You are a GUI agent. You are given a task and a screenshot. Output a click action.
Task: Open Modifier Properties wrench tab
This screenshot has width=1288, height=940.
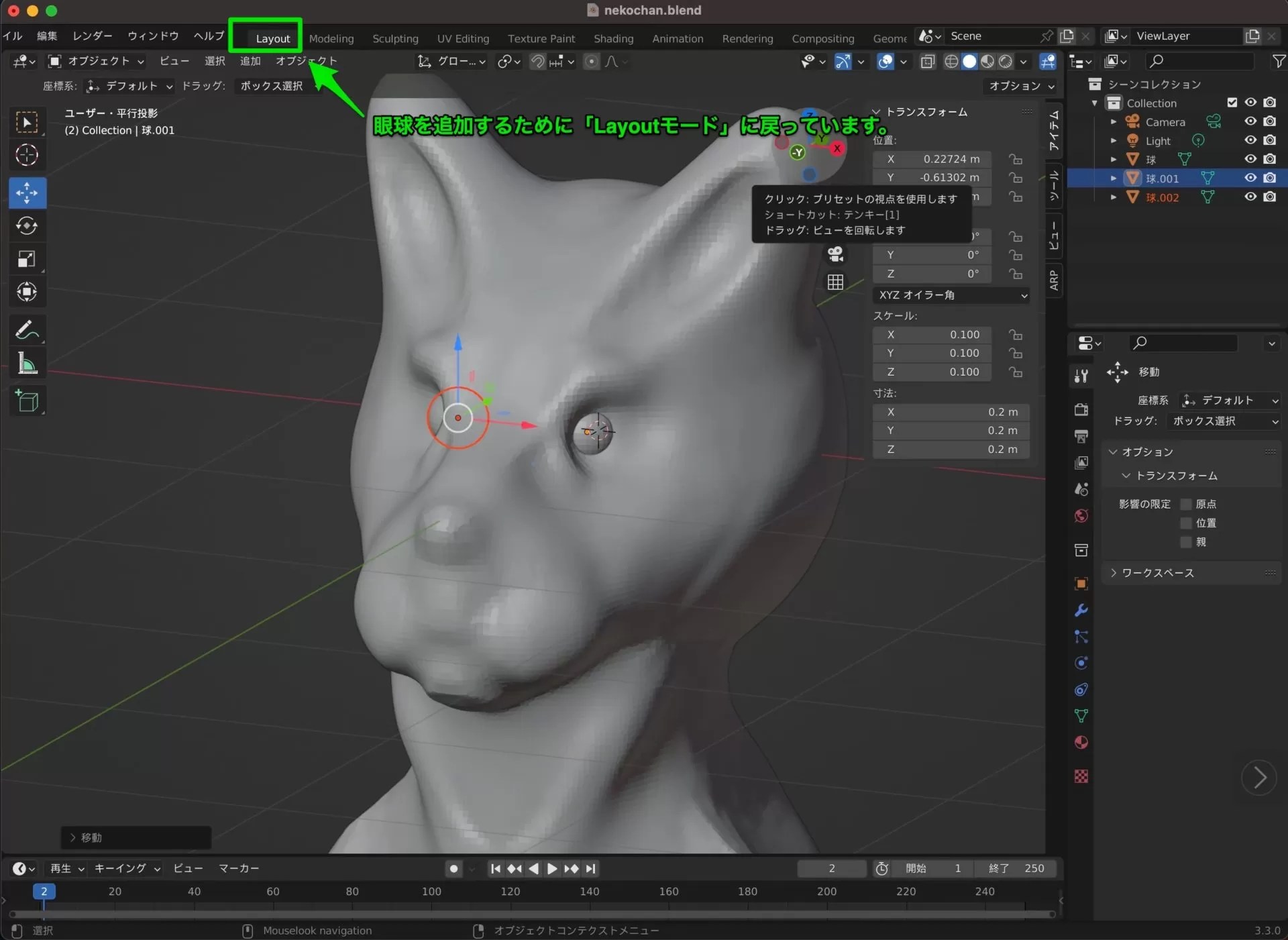pyautogui.click(x=1081, y=610)
